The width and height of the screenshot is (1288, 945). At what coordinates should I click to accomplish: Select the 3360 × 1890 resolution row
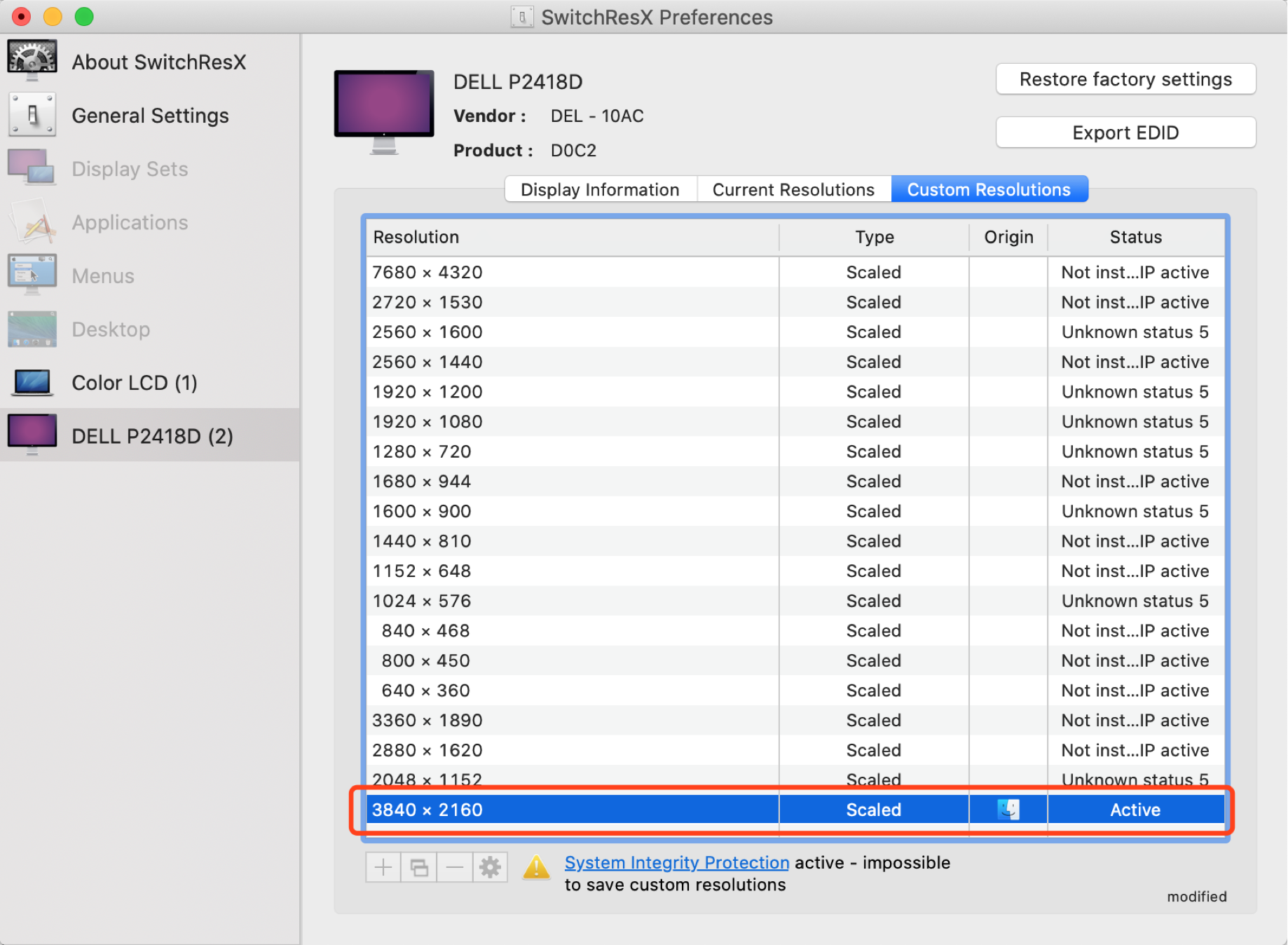[x=795, y=720]
